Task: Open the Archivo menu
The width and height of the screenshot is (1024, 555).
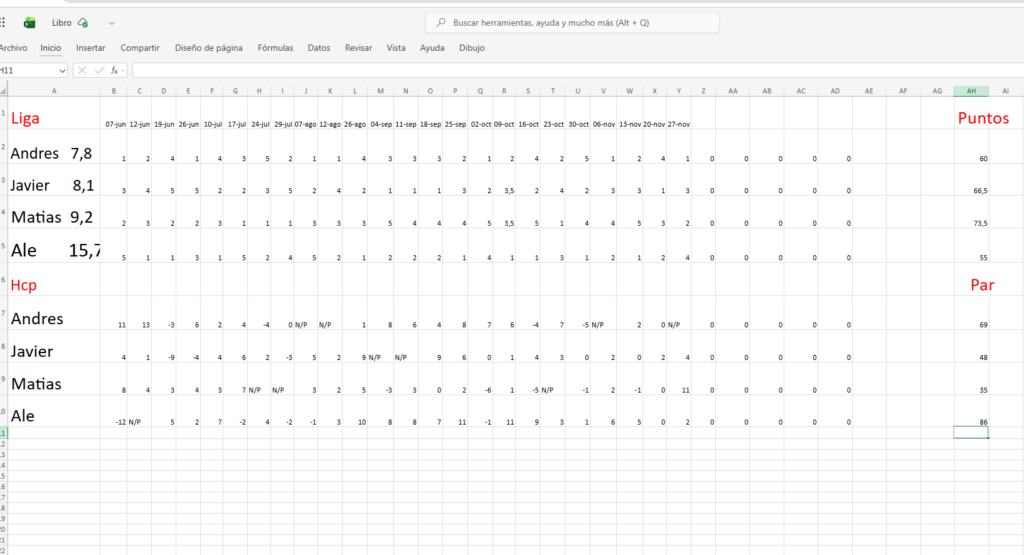Action: coord(13,47)
